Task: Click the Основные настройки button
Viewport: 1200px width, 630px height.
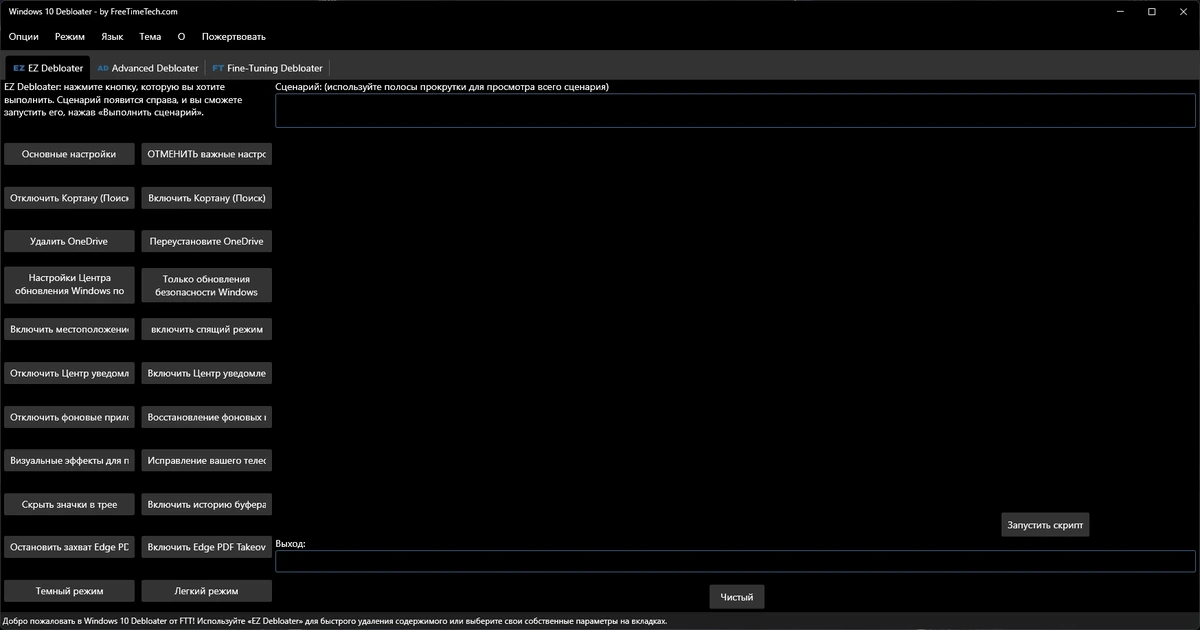Action: click(69, 154)
